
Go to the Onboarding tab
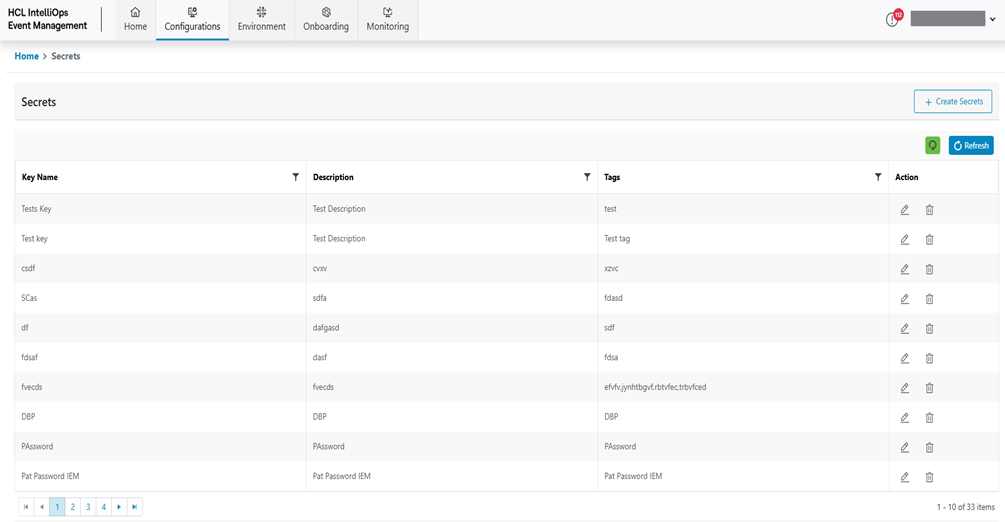(326, 19)
